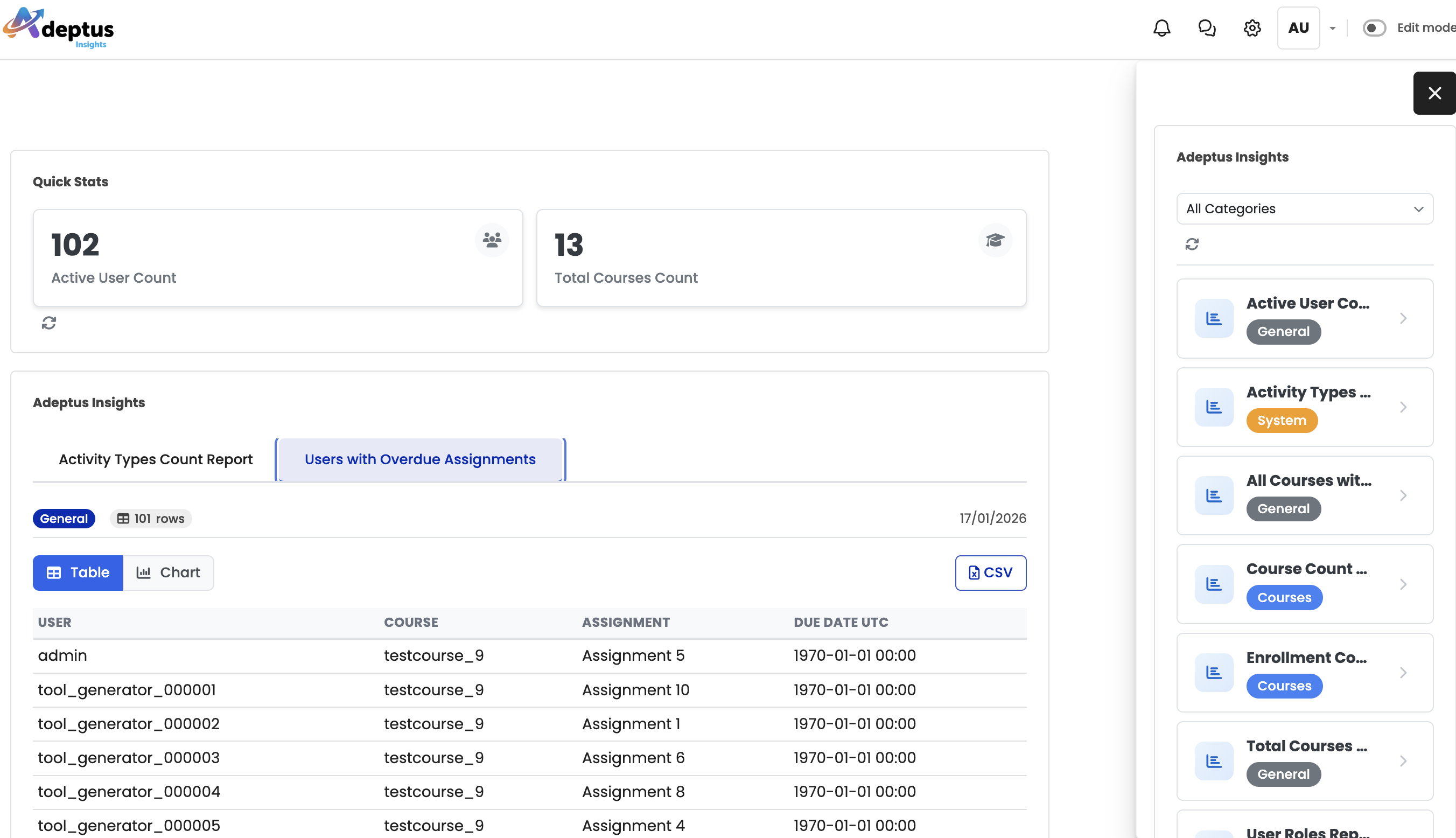Click the USER column header
Screen dimensions: 1456x838
click(54, 622)
